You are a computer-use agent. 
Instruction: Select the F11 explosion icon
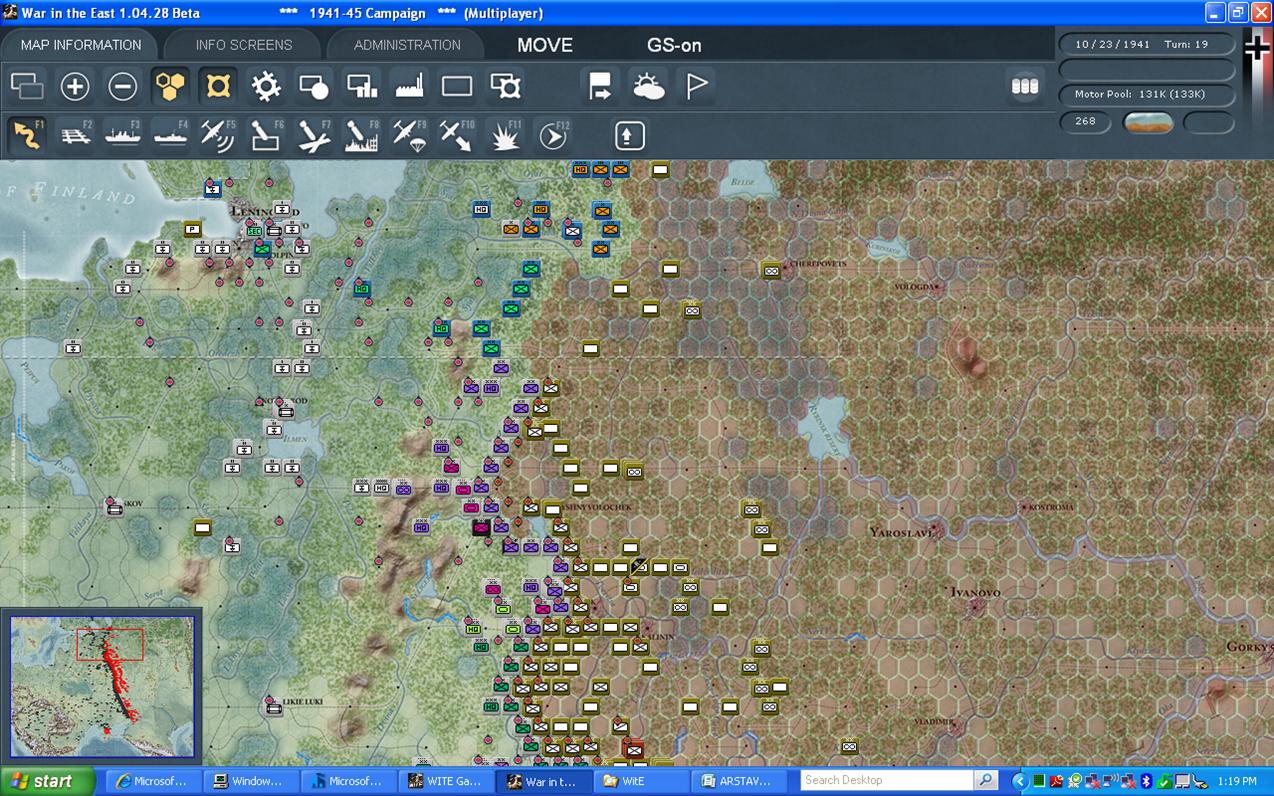click(x=506, y=135)
